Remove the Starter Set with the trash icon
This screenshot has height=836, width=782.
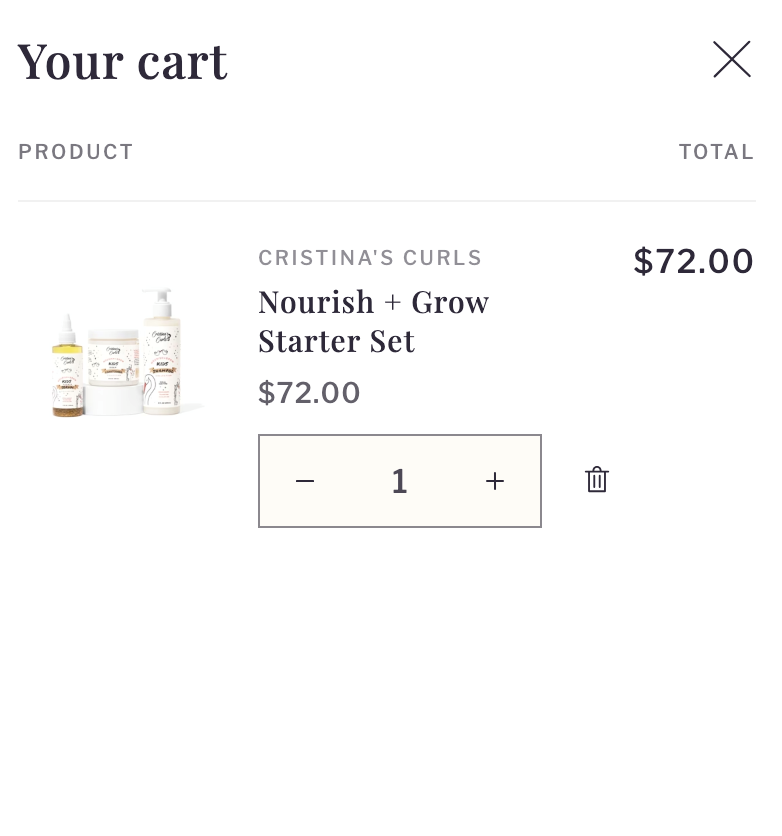[597, 480]
